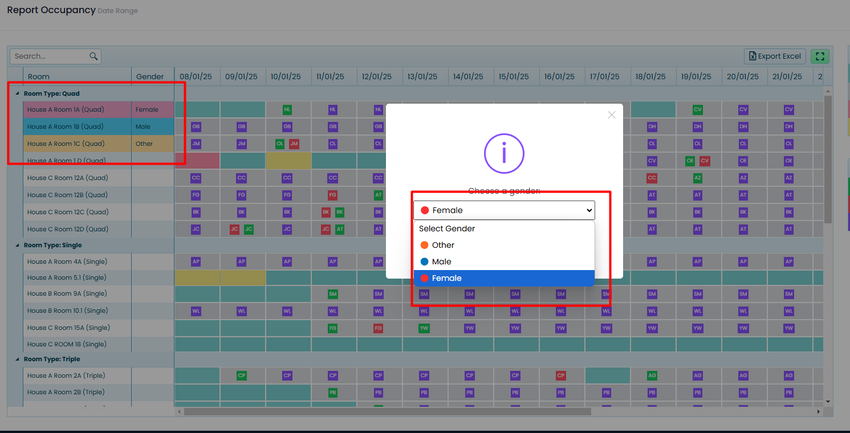
Task: Close the gender dialog with the X
Action: (612, 115)
